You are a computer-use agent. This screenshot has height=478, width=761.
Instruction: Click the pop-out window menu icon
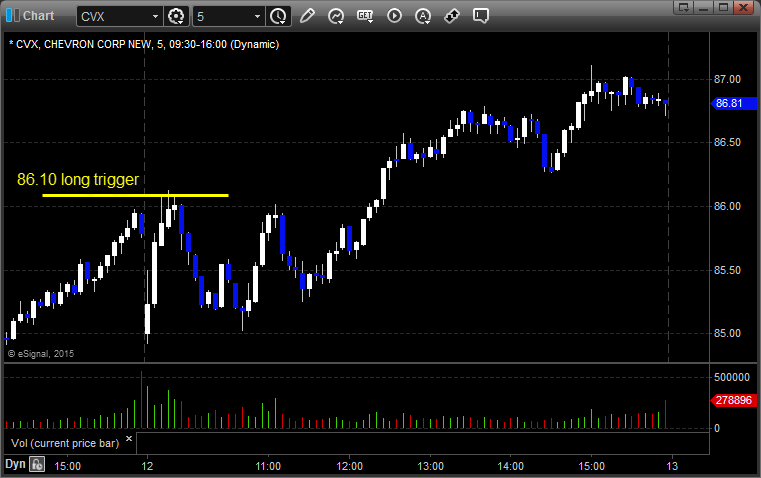tap(684, 7)
